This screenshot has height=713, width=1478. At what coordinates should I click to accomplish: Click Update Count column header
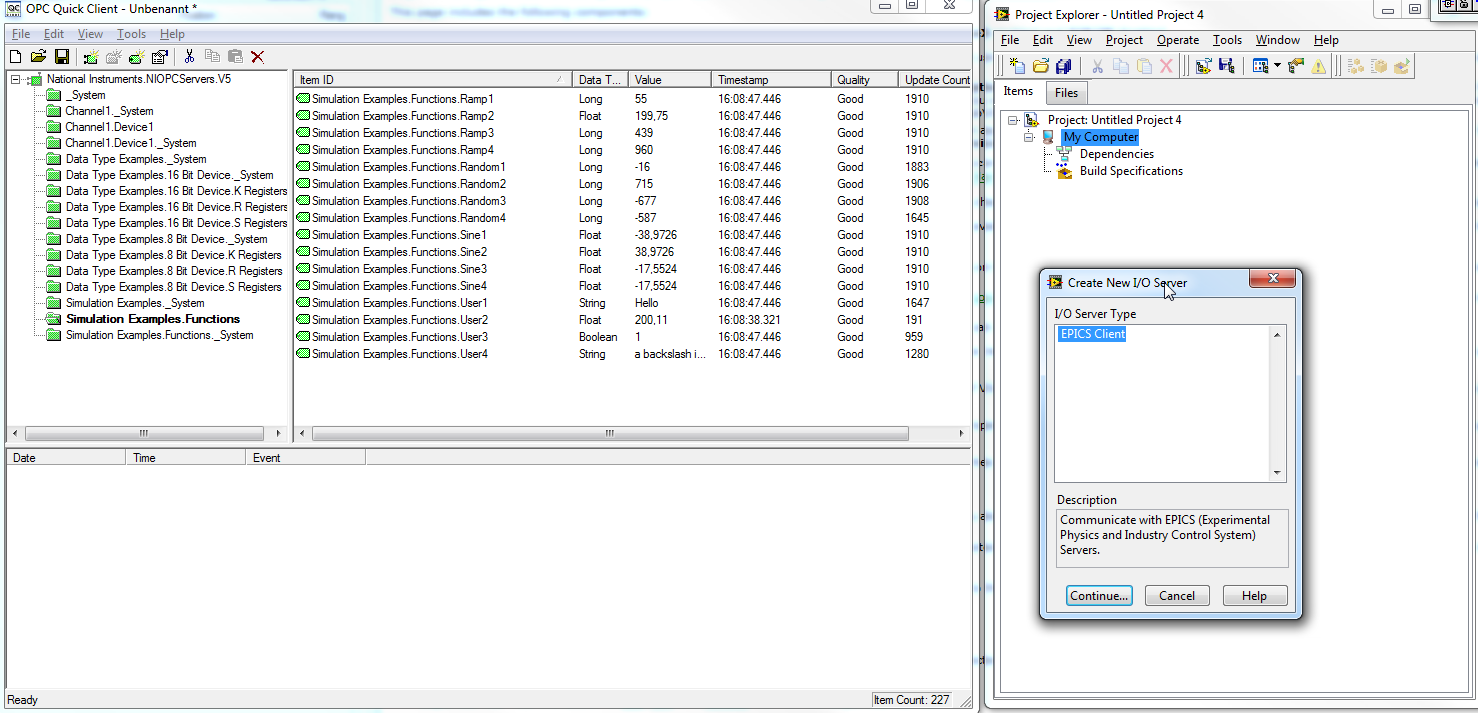pos(935,80)
